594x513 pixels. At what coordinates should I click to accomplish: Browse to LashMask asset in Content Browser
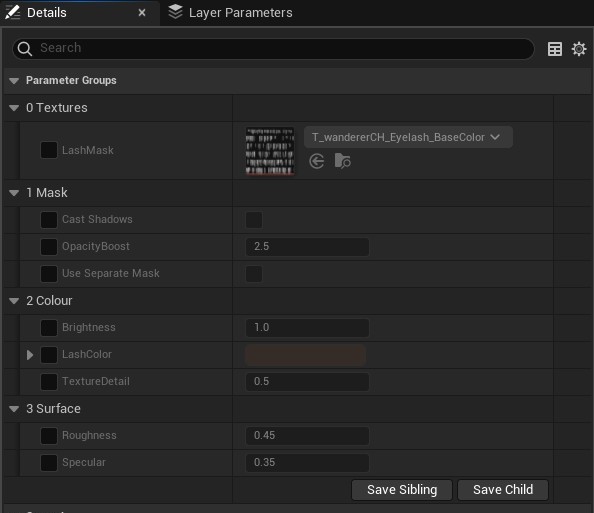click(342, 161)
